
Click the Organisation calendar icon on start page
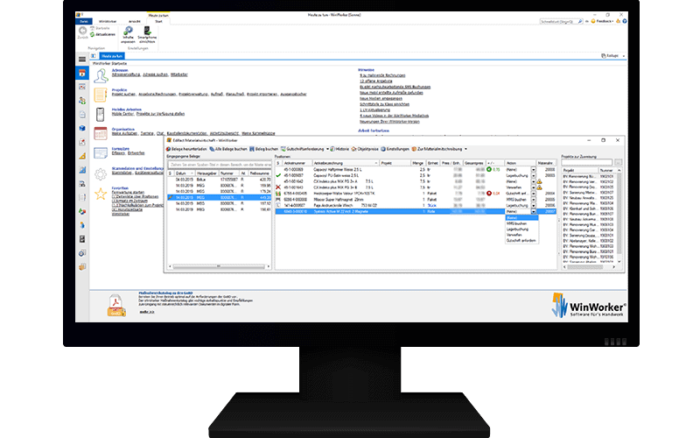pos(100,133)
